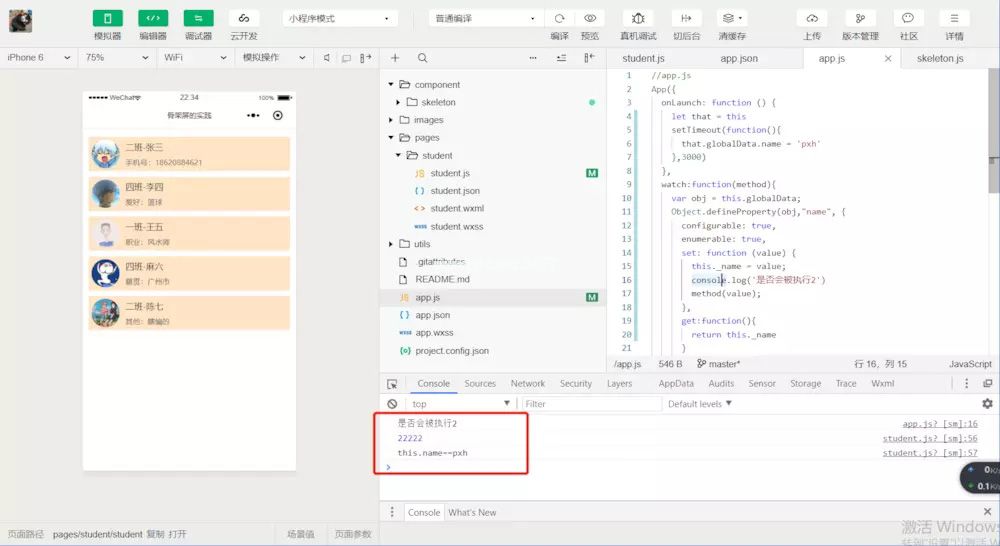1000x546 pixels.
Task: Toggle the editor panel (编辑器) button
Action: 153,19
